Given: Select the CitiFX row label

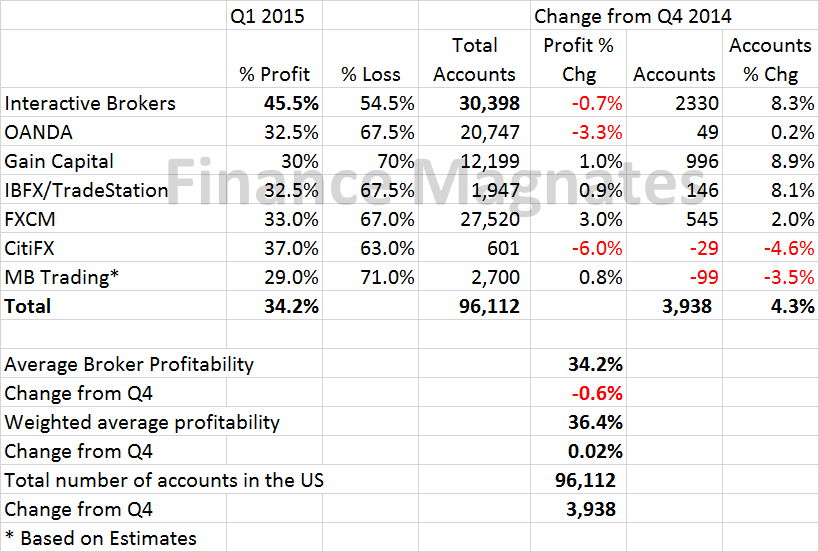Looking at the screenshot, I should click(32, 248).
